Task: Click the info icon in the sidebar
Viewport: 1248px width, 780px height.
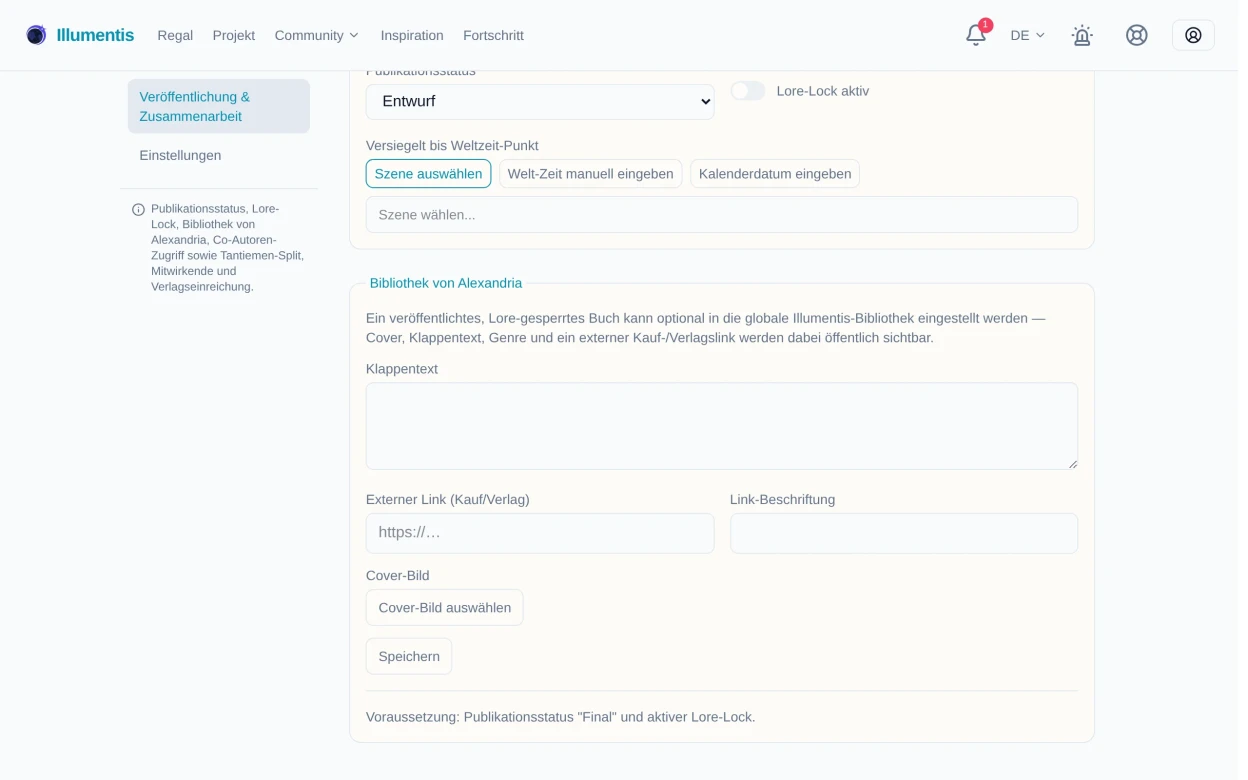Action: 138,210
